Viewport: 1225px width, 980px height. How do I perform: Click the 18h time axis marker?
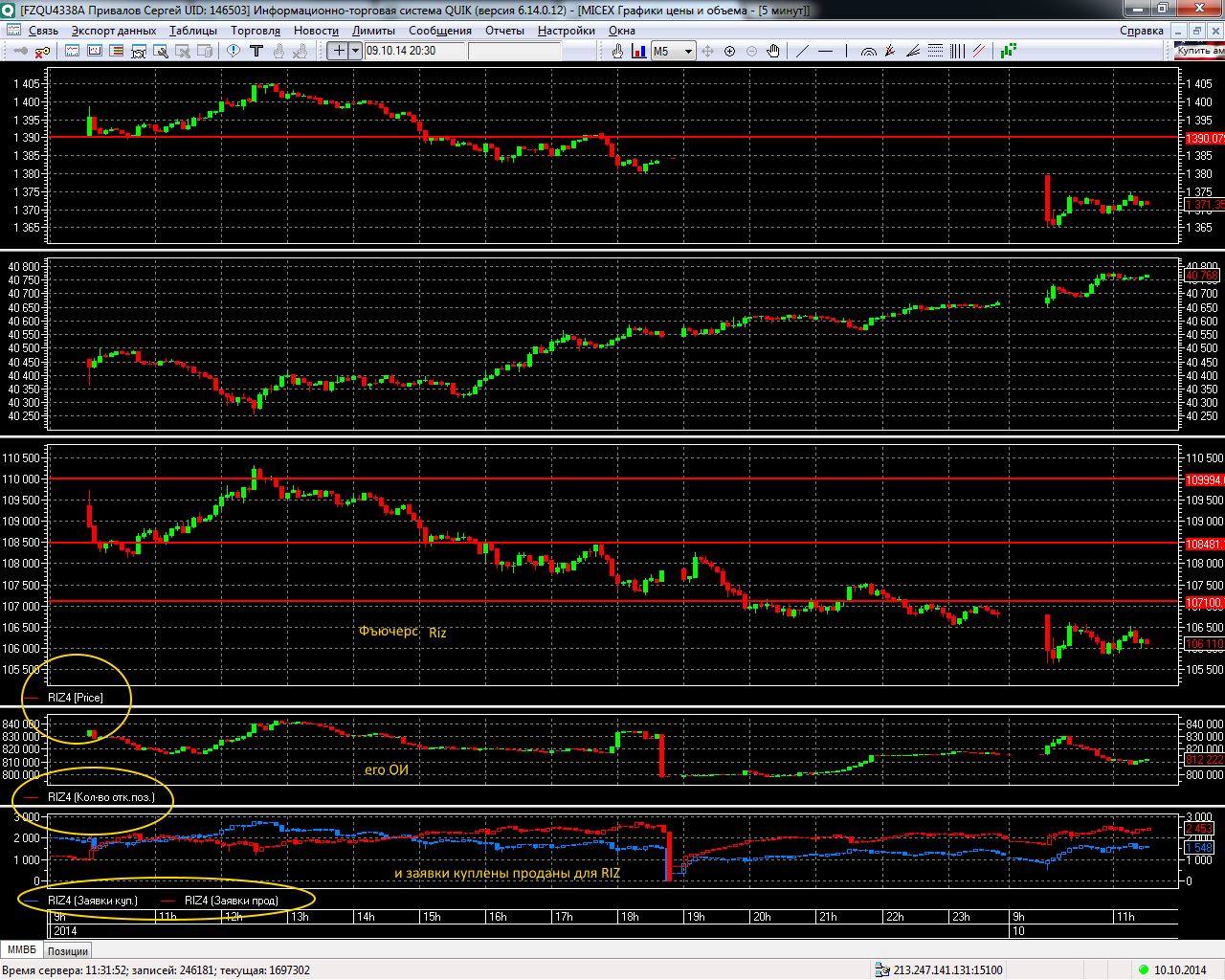(630, 917)
